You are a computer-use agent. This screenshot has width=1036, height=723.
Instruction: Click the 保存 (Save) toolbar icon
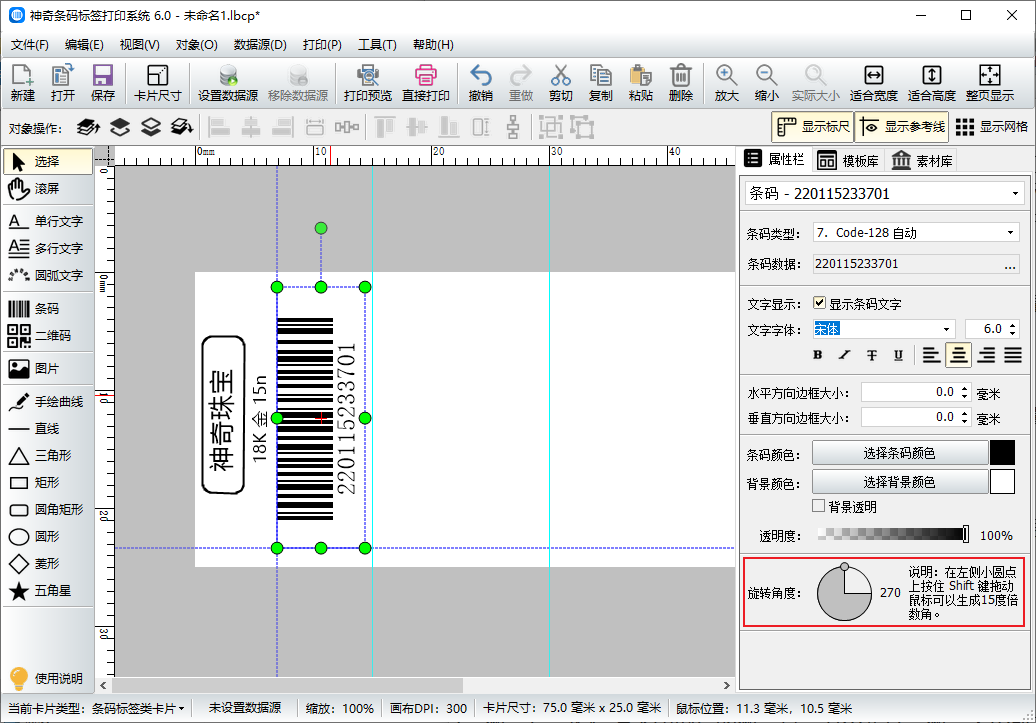coord(102,83)
